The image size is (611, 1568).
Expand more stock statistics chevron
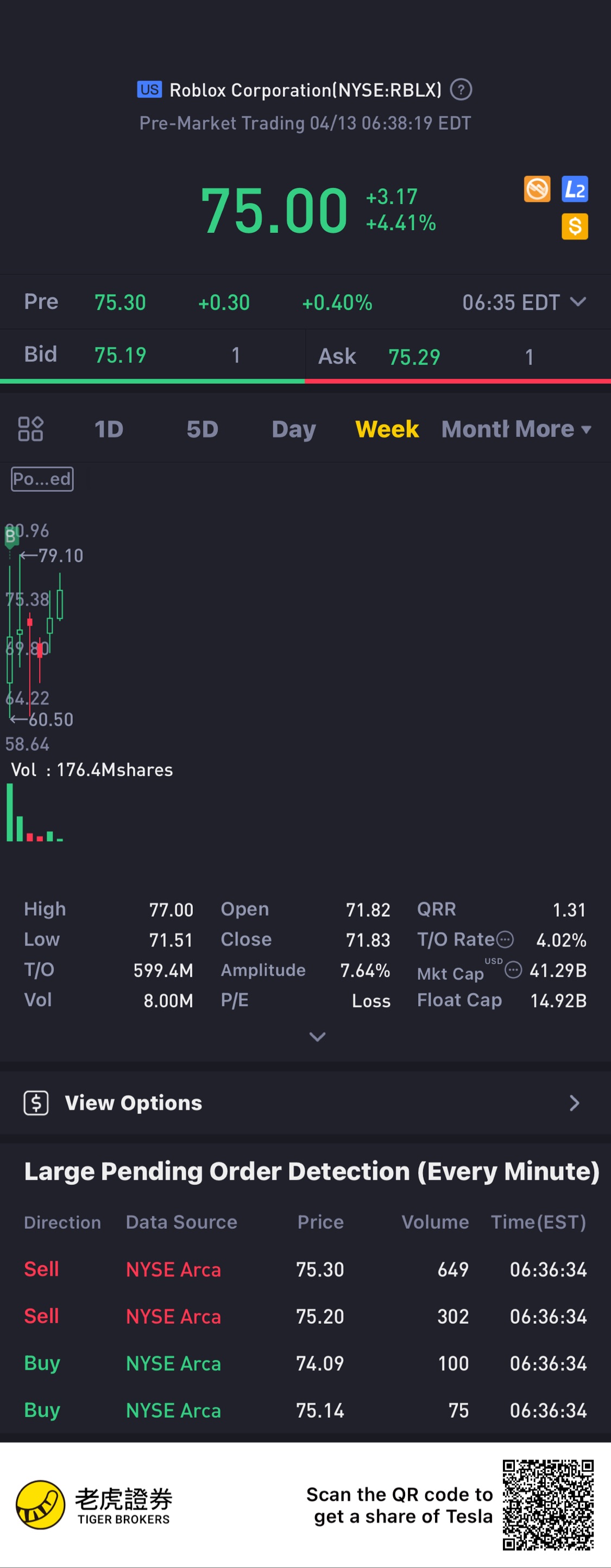(317, 1036)
